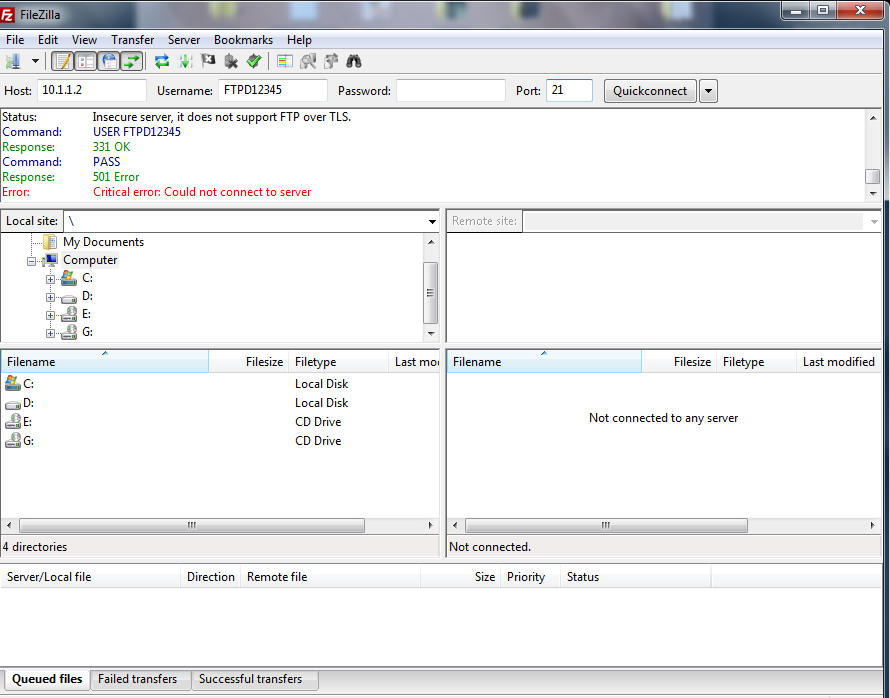Screen dimensions: 890x698
Task: Click the FileZilla title bar logo
Action: coord(7,14)
